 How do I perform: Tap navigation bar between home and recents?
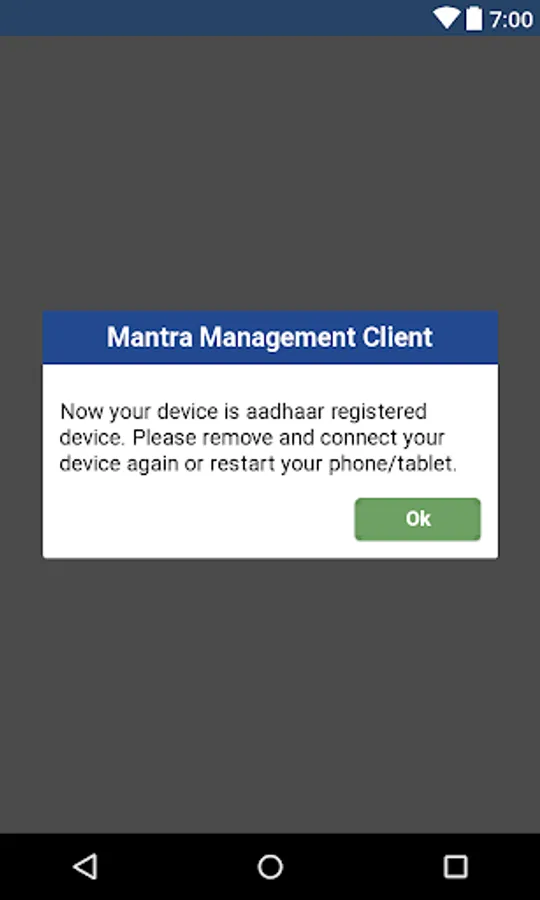363,867
